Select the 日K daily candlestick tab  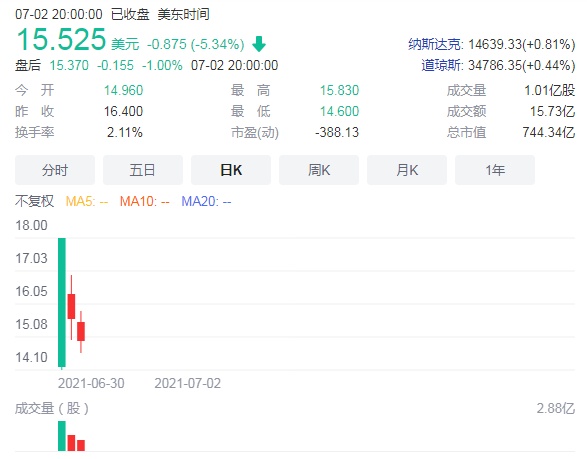(x=231, y=170)
